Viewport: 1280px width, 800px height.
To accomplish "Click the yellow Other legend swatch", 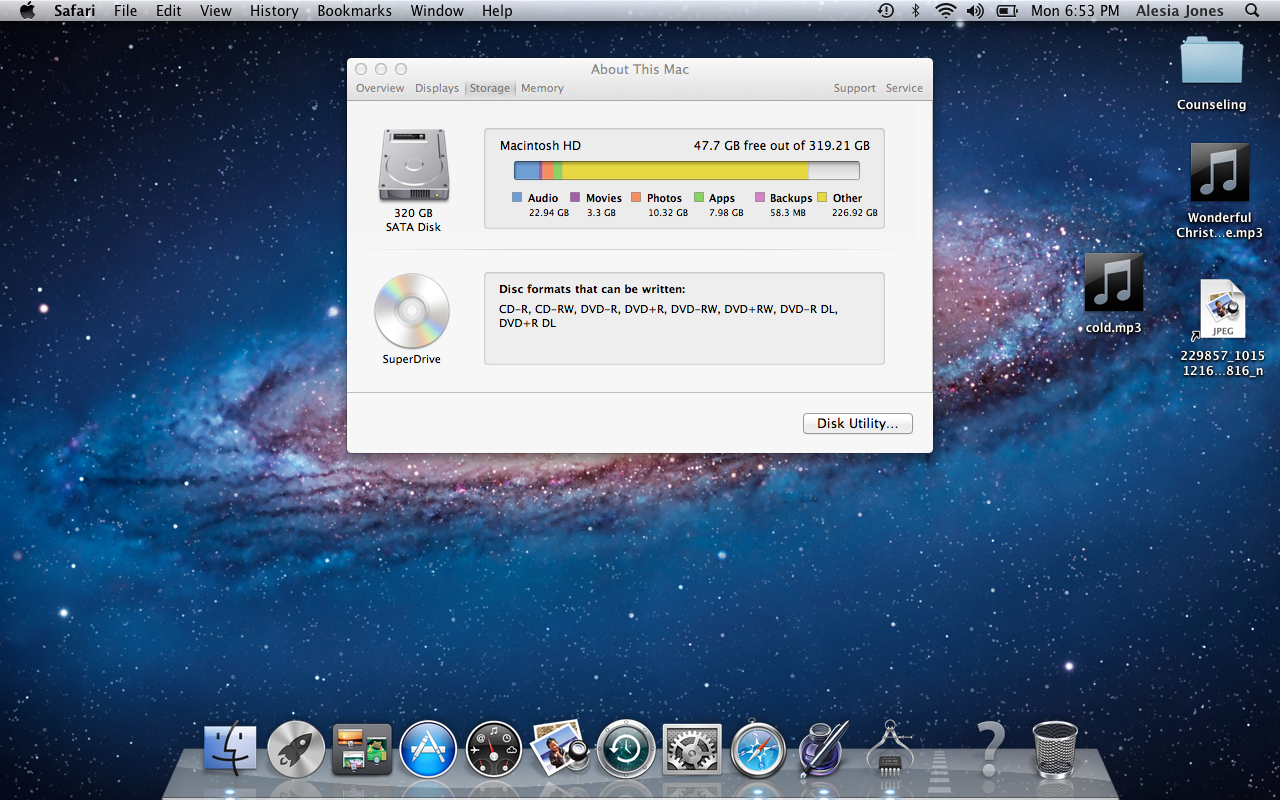I will [822, 198].
